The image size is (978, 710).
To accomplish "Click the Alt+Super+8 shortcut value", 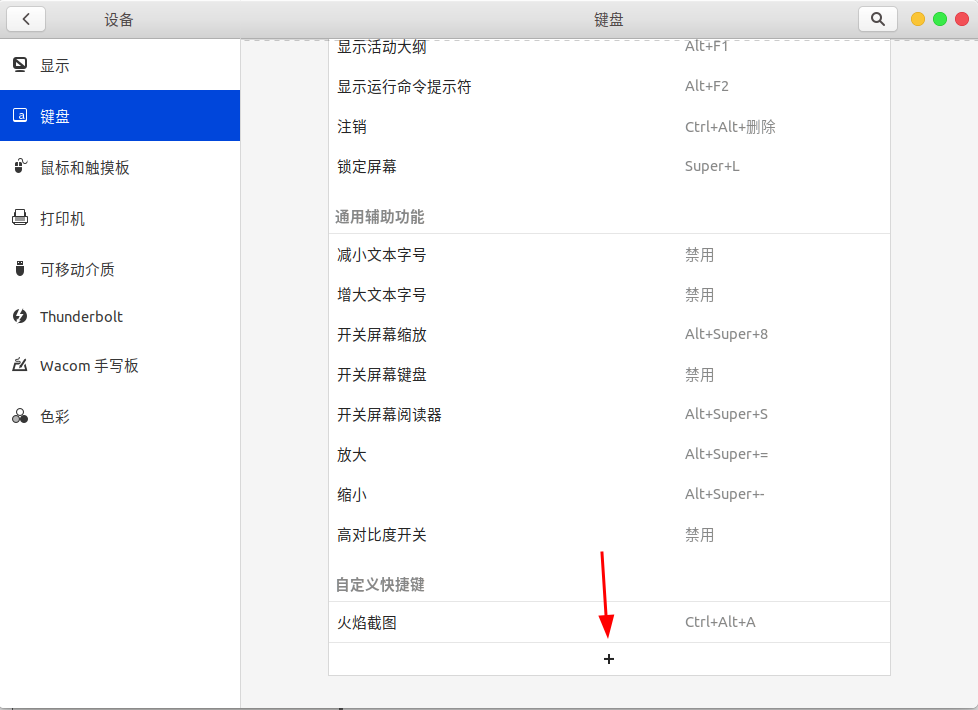I will pos(726,334).
